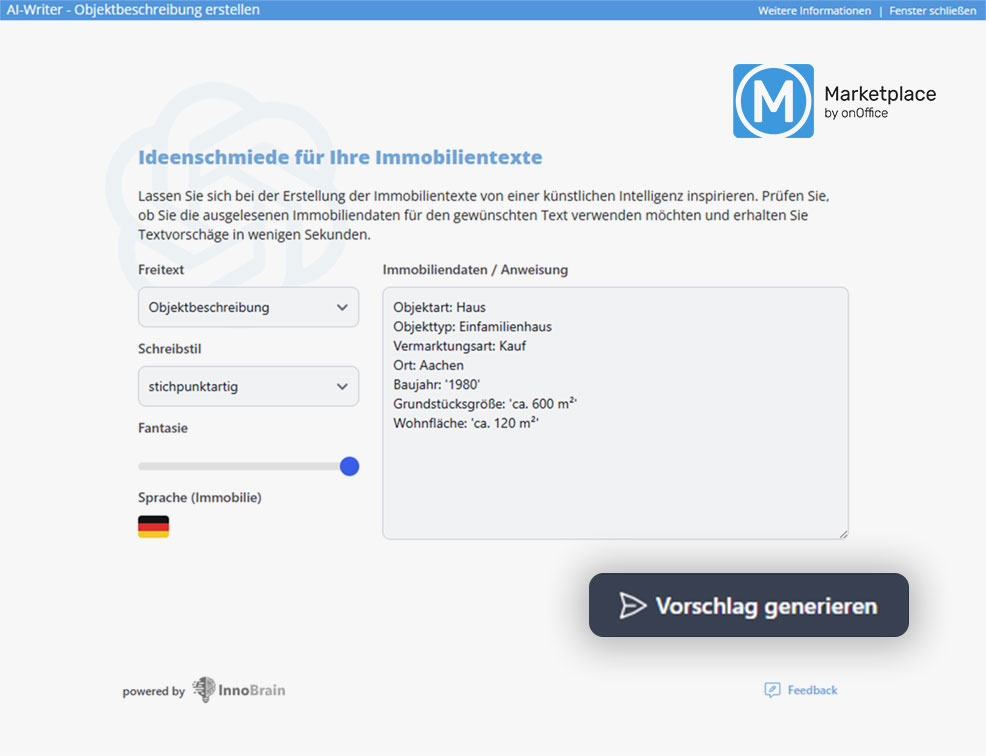This screenshot has height=756, width=986.
Task: Expand the Schreibstil dropdown arrow
Action: pyautogui.click(x=342, y=386)
